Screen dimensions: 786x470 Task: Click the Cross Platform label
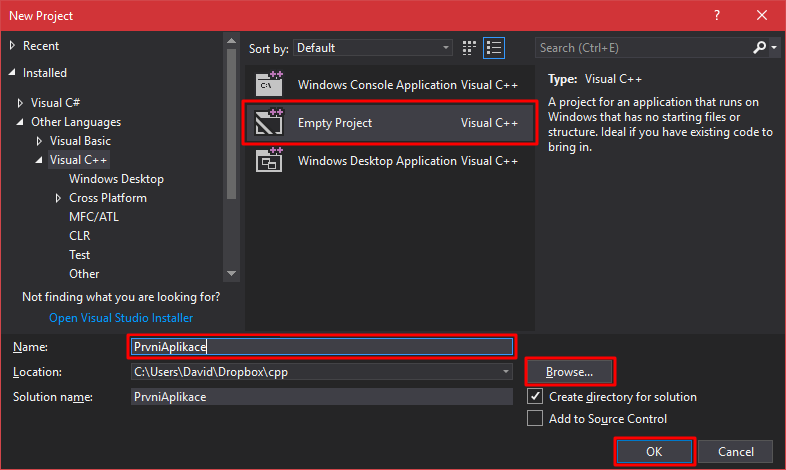[x=108, y=198]
